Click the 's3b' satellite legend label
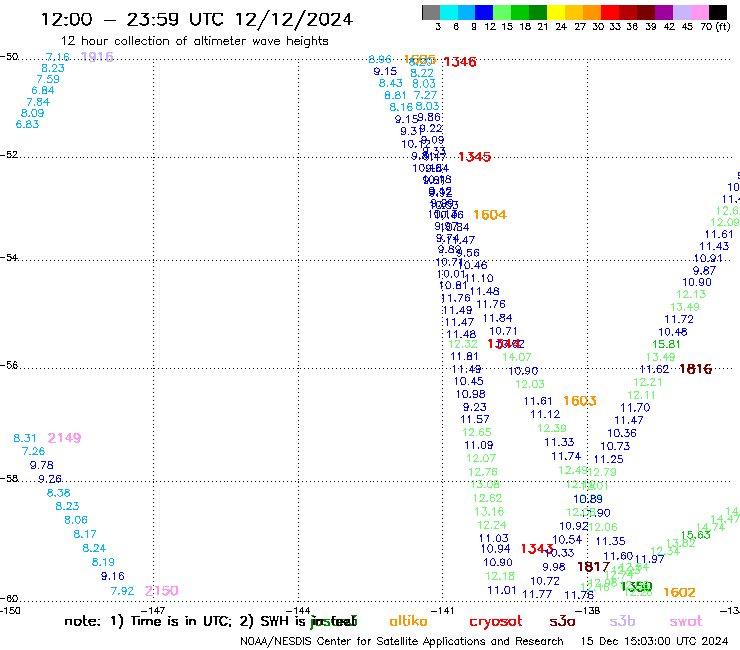 click(x=622, y=621)
